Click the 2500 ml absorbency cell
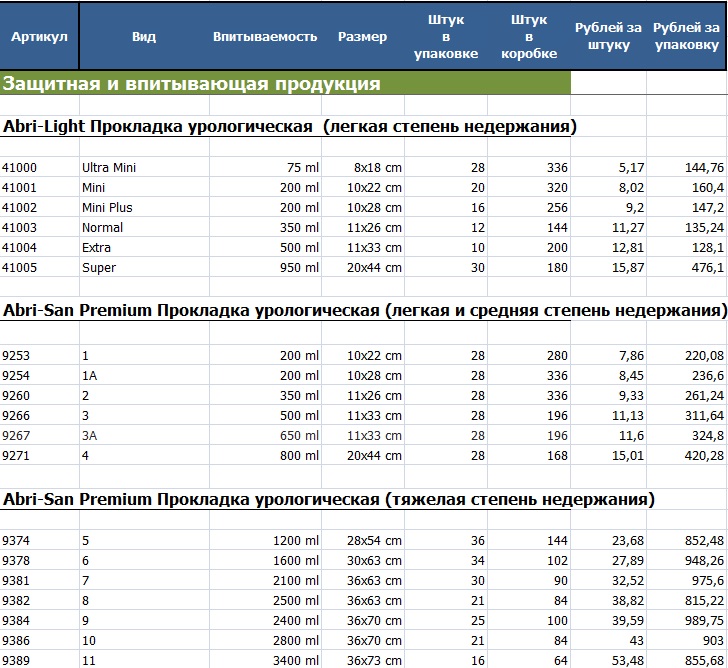Image resolution: width=728 pixels, height=668 pixels. (265, 600)
